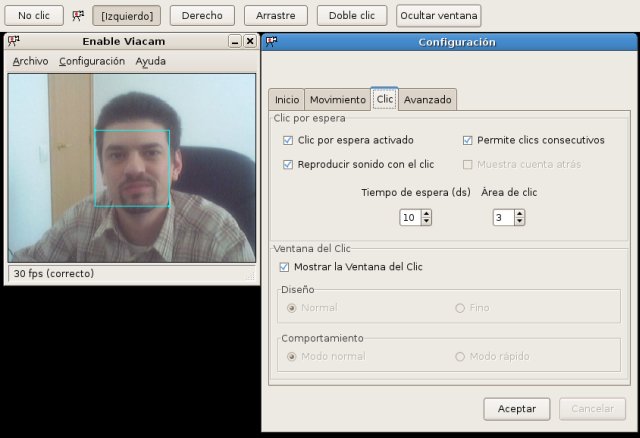Click Configuración dialog title bar icon

(x=272, y=42)
